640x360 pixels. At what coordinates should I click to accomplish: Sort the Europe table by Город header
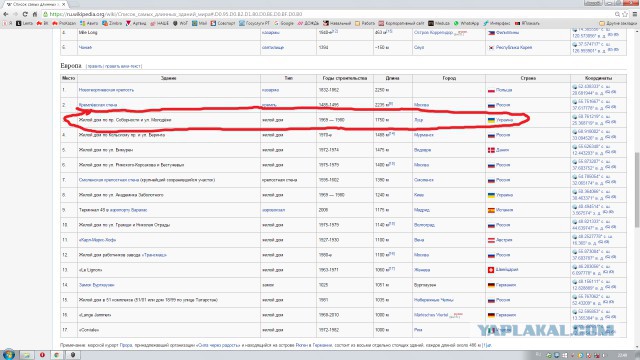click(449, 78)
